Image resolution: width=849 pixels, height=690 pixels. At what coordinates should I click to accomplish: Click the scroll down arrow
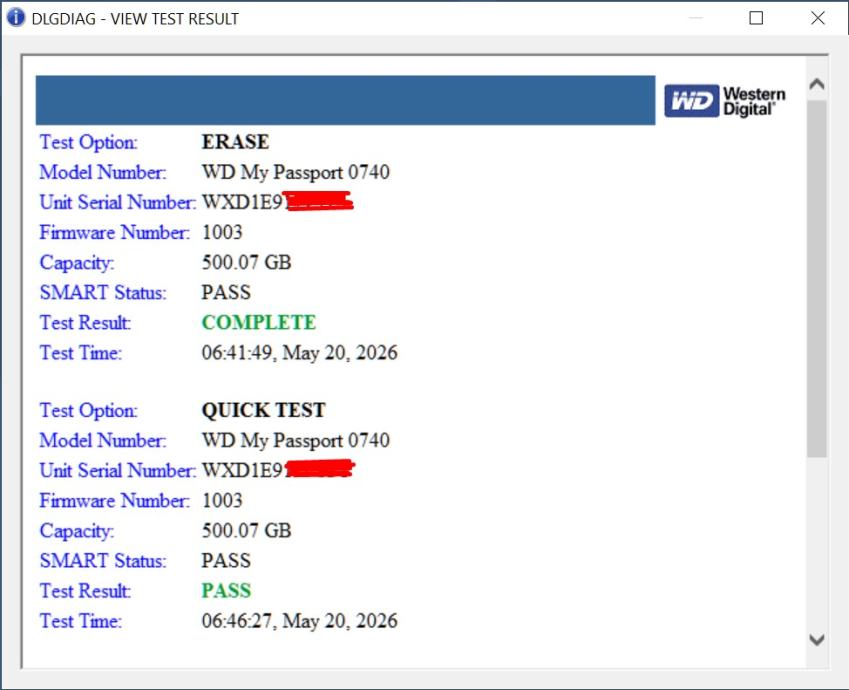point(817,640)
